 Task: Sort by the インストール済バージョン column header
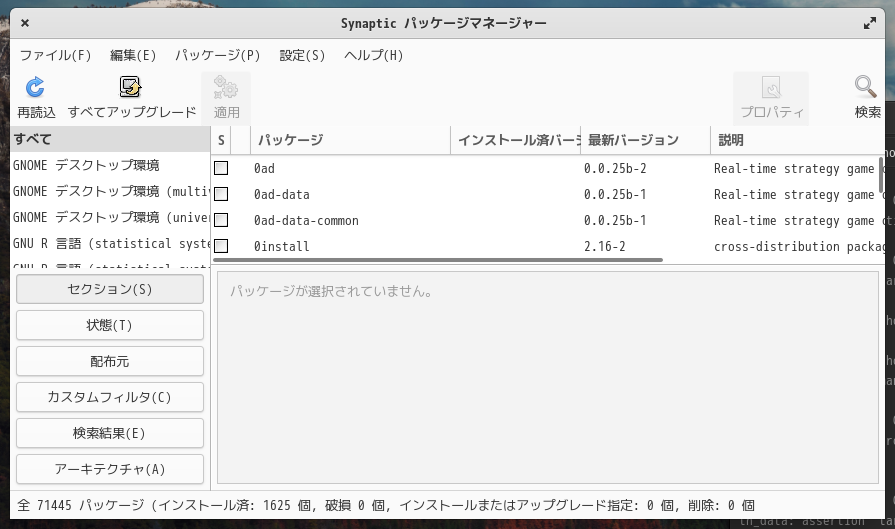tap(516, 140)
